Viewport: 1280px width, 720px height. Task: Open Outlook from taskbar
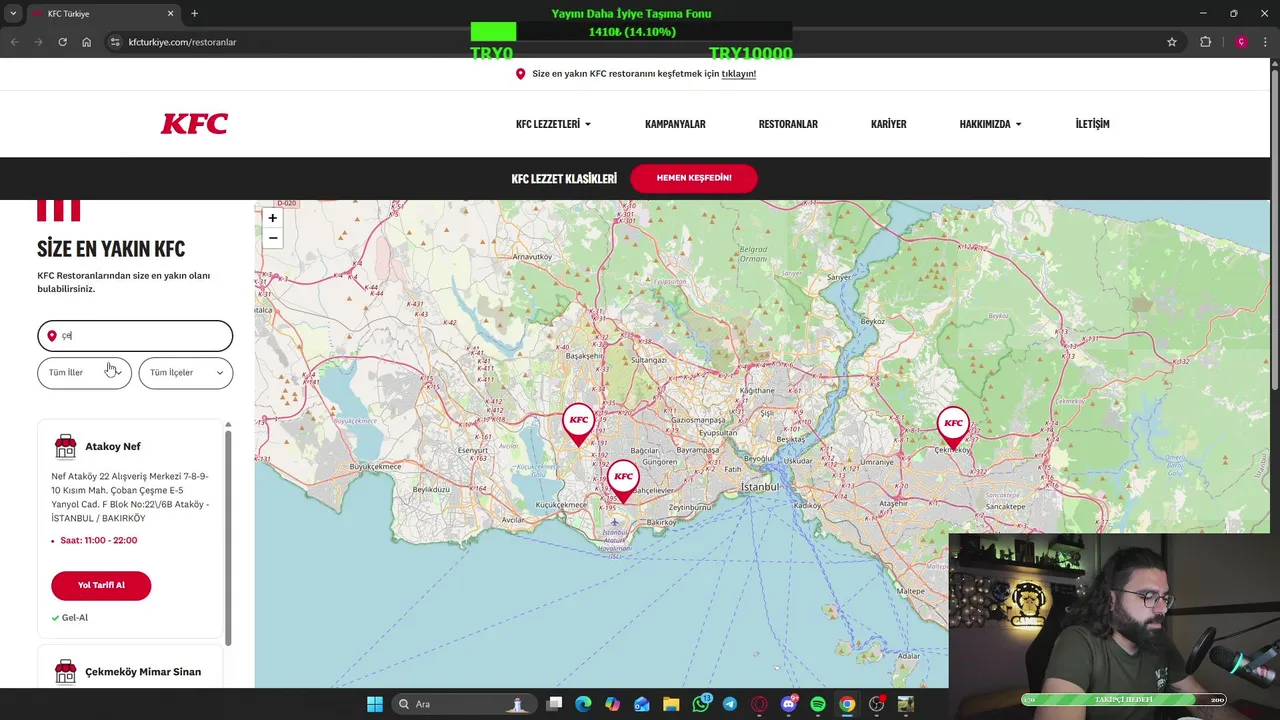pos(642,704)
